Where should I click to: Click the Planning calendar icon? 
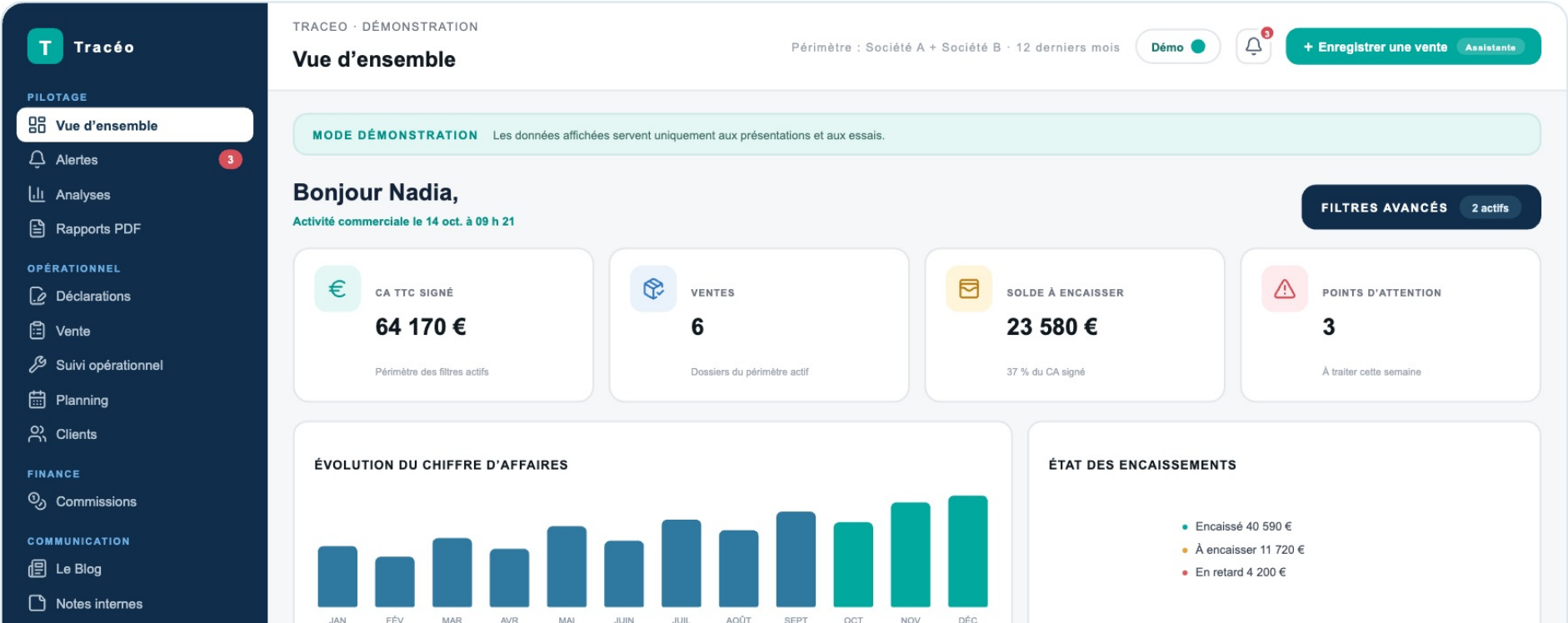pos(37,400)
